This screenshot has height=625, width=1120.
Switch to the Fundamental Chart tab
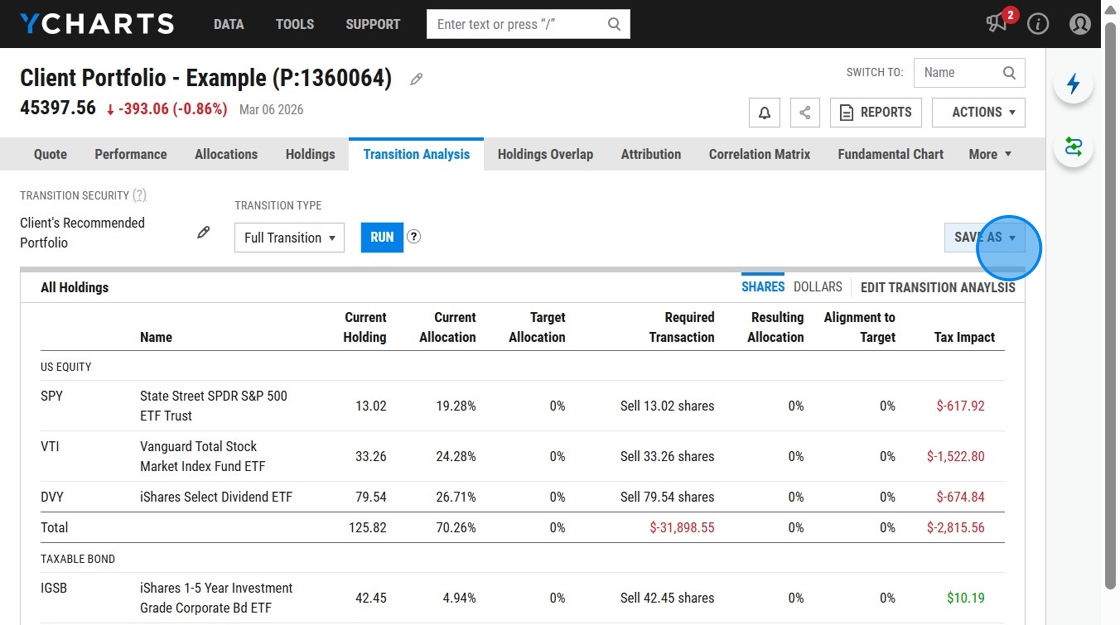click(x=891, y=154)
